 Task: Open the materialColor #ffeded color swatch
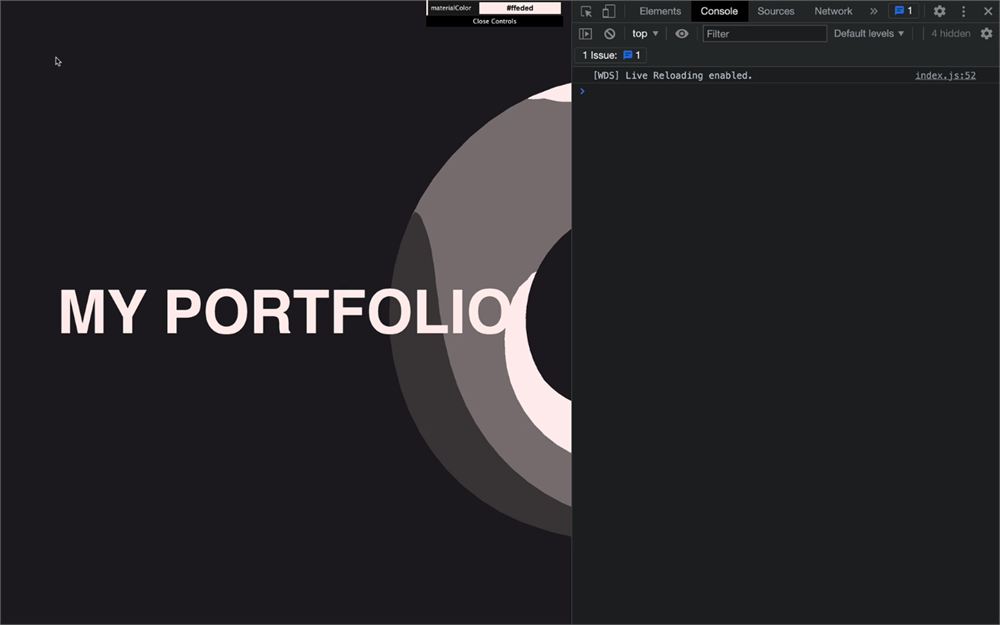pyautogui.click(x=520, y=8)
